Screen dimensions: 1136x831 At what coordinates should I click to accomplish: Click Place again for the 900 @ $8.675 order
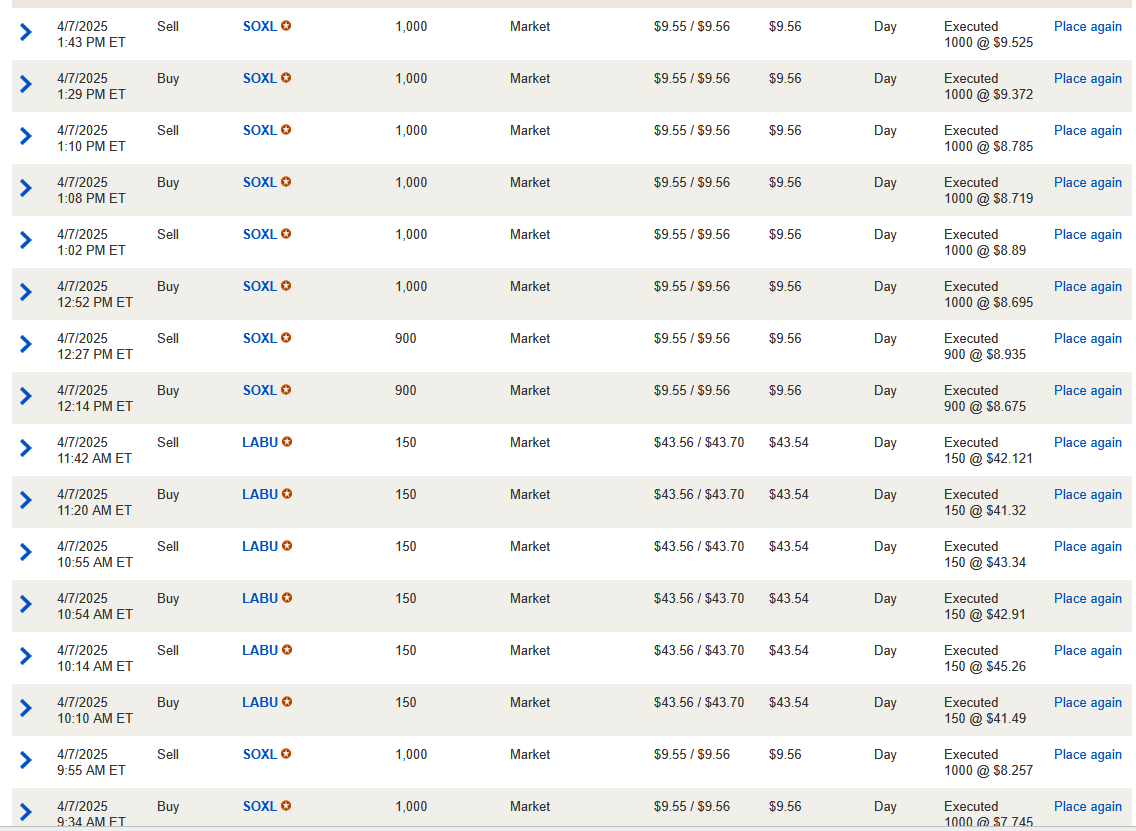1087,391
